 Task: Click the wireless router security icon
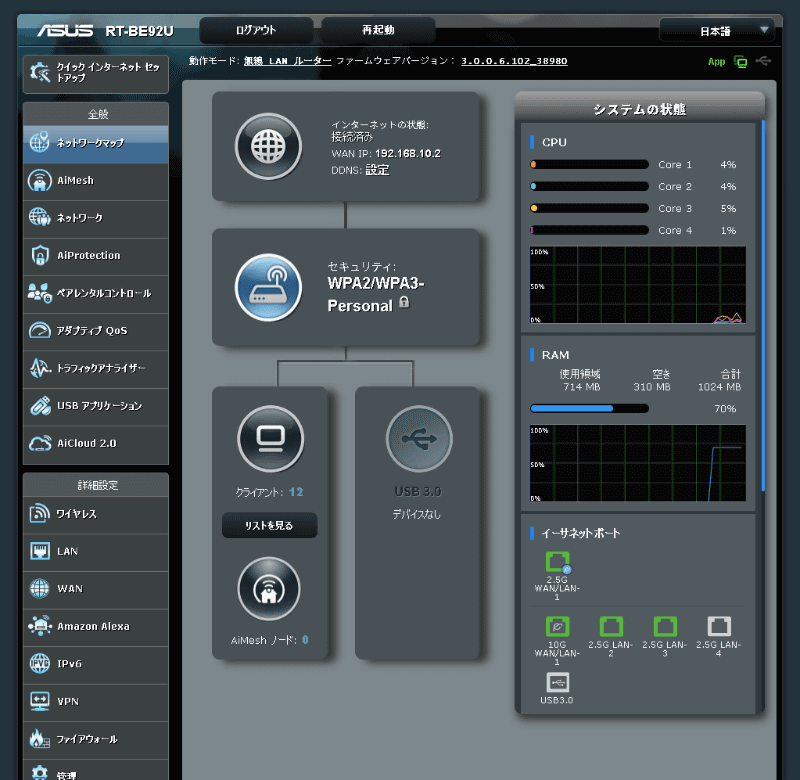click(x=268, y=287)
